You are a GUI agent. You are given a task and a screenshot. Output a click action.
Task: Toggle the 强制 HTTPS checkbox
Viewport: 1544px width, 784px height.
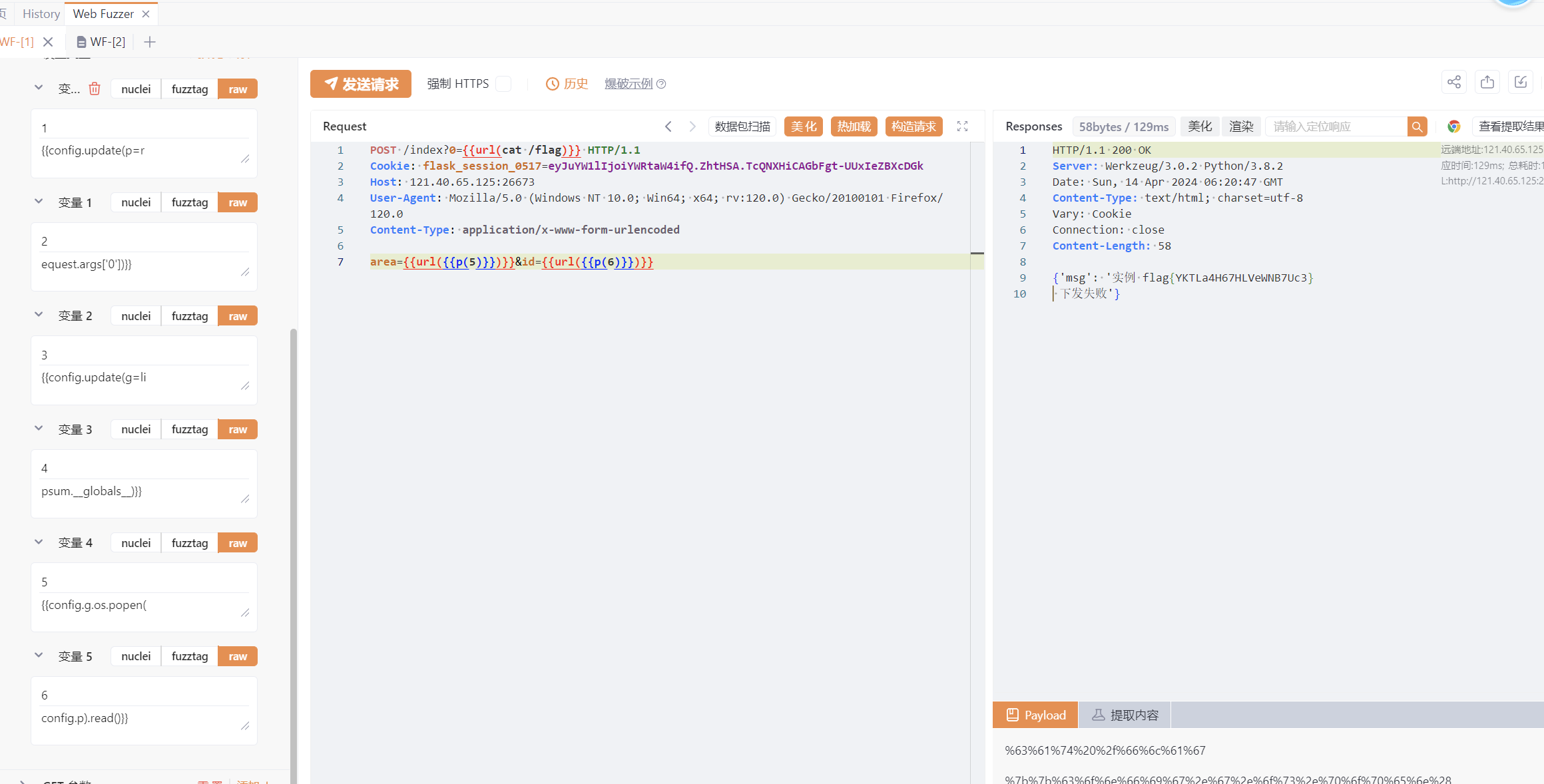coord(504,84)
